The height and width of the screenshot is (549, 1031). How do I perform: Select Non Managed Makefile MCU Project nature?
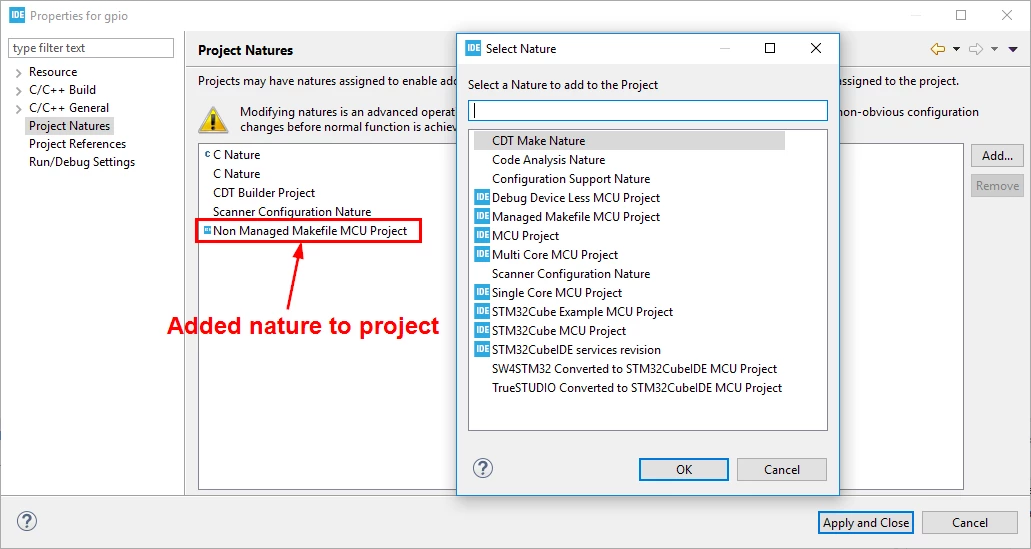tap(310, 231)
